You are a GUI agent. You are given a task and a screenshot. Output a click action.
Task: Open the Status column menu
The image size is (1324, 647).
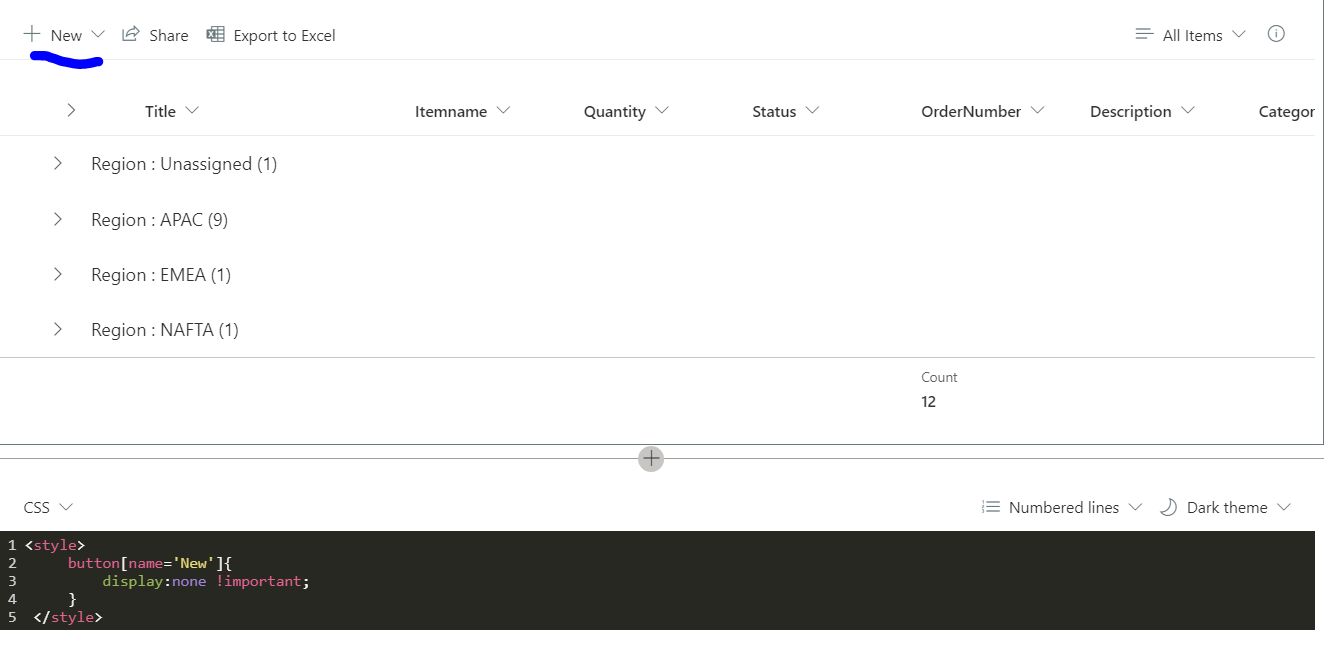814,111
